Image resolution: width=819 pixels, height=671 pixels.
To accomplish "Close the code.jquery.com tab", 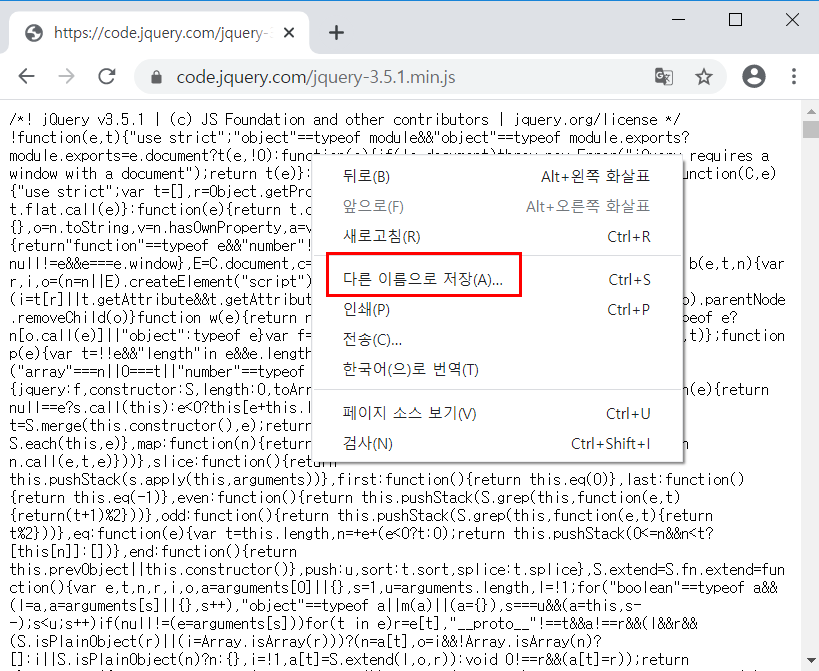I will 289,33.
